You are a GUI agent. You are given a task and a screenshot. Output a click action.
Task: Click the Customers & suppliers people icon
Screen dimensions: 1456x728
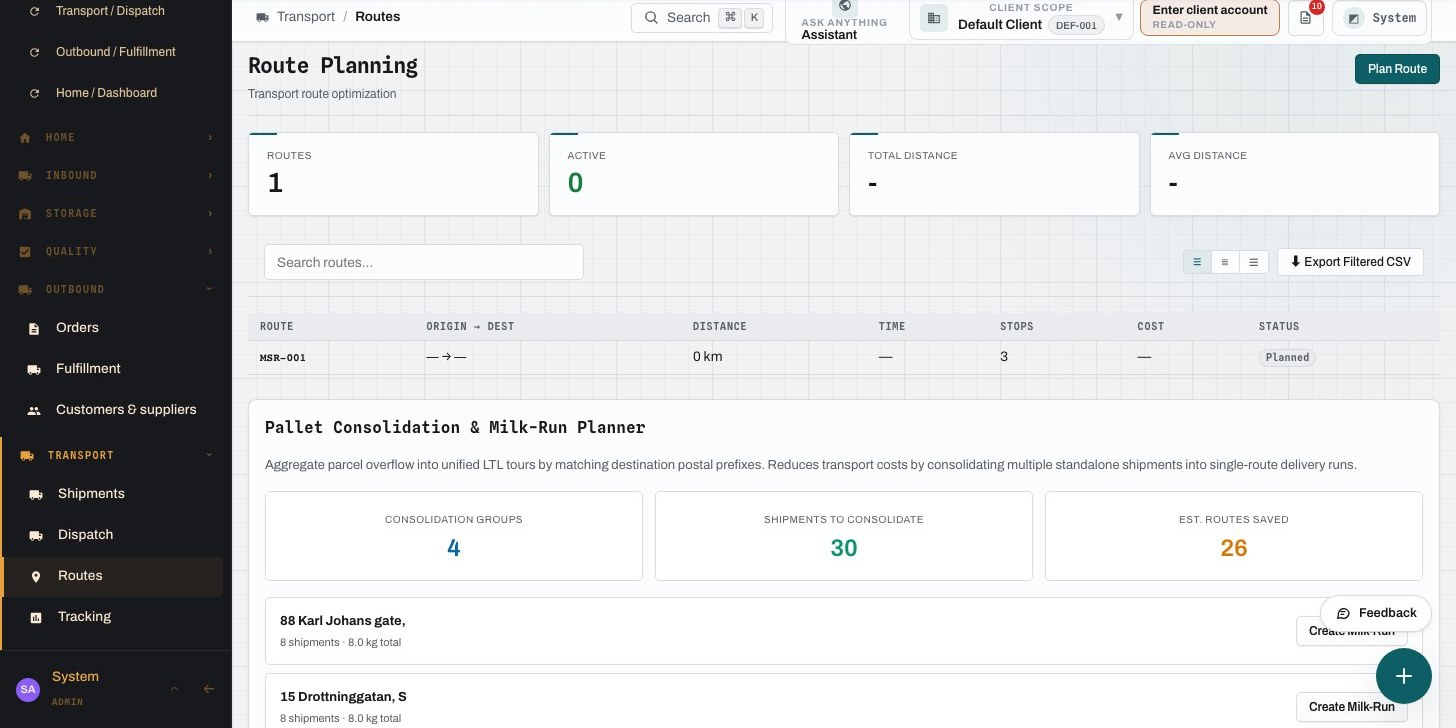(34, 410)
